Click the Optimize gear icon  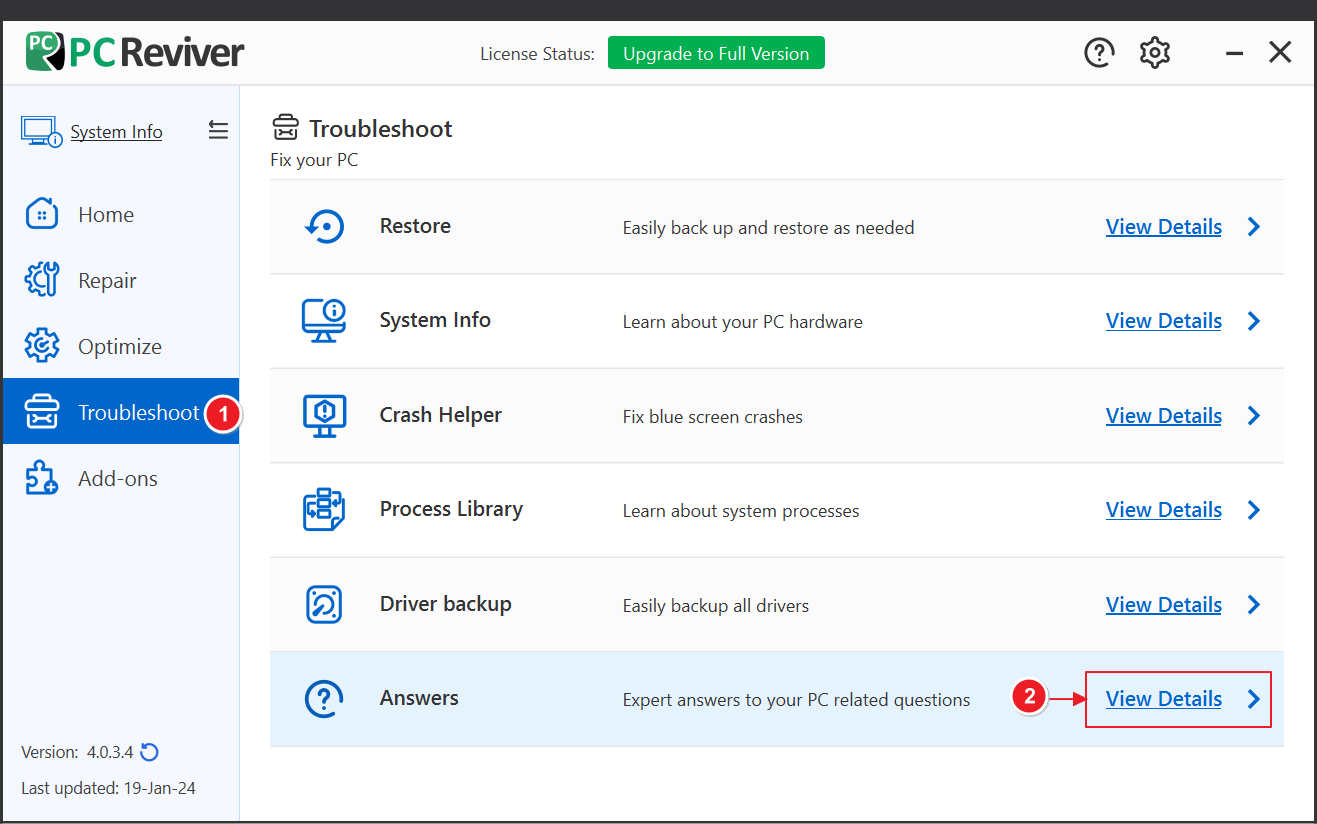coord(42,346)
